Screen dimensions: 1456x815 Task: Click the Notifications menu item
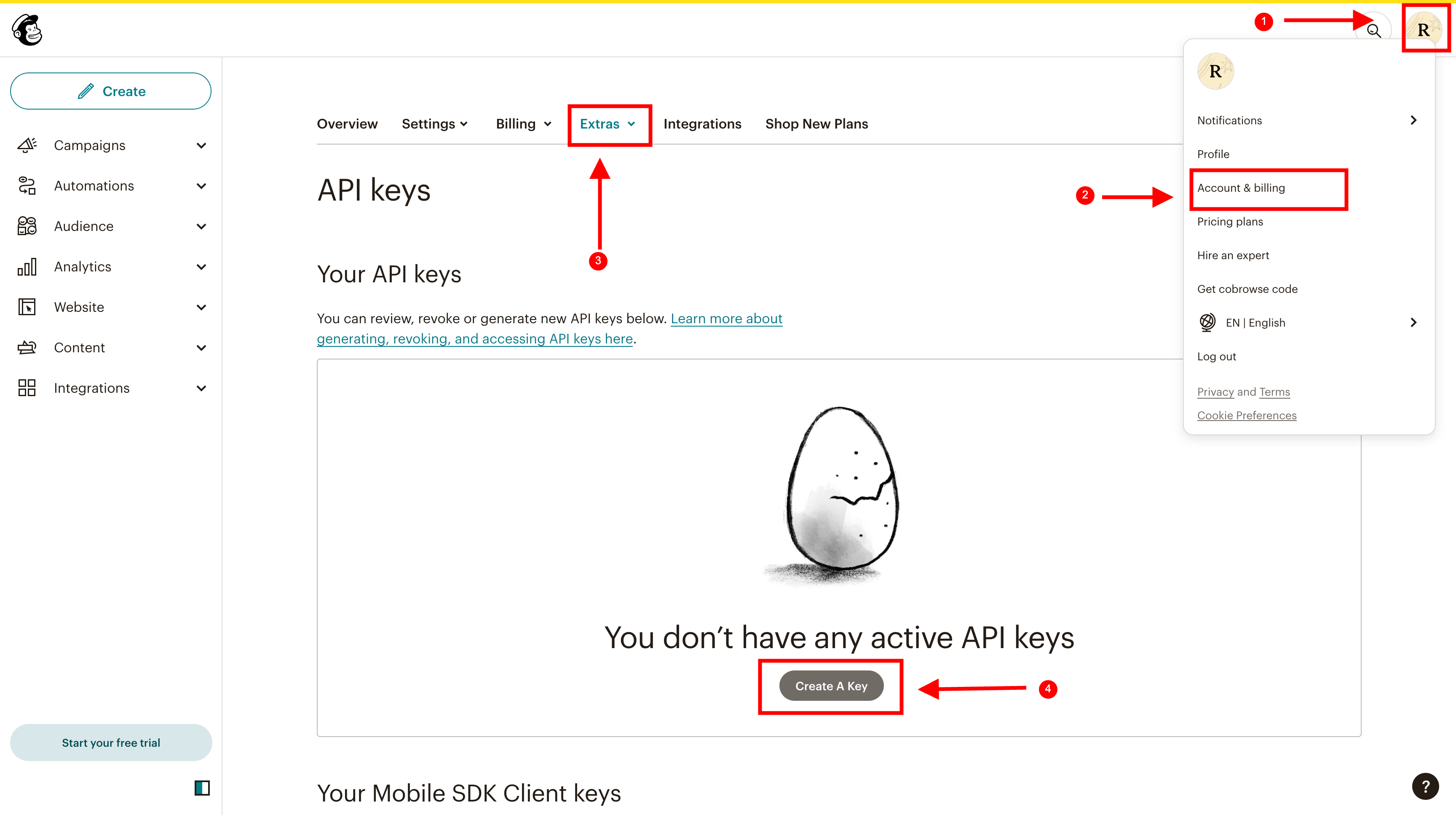click(1231, 119)
